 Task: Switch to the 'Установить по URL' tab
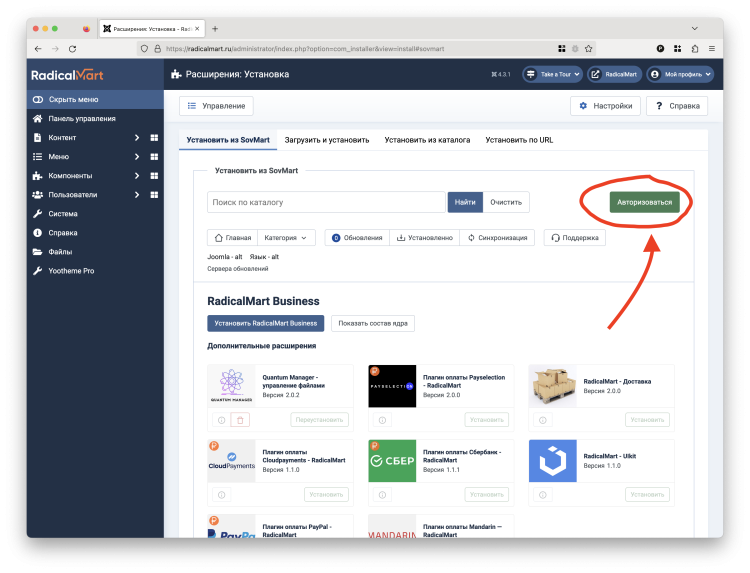pos(519,141)
